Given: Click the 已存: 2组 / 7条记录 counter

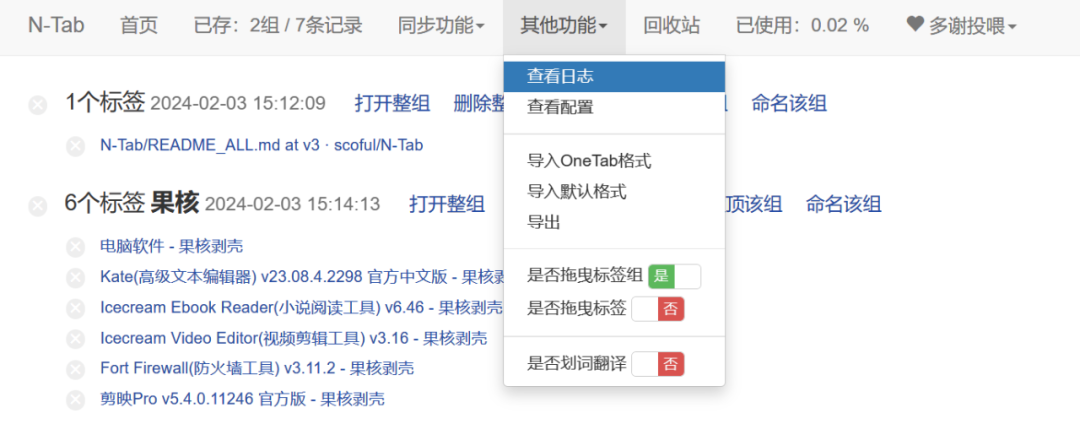Looking at the screenshot, I should click(278, 26).
